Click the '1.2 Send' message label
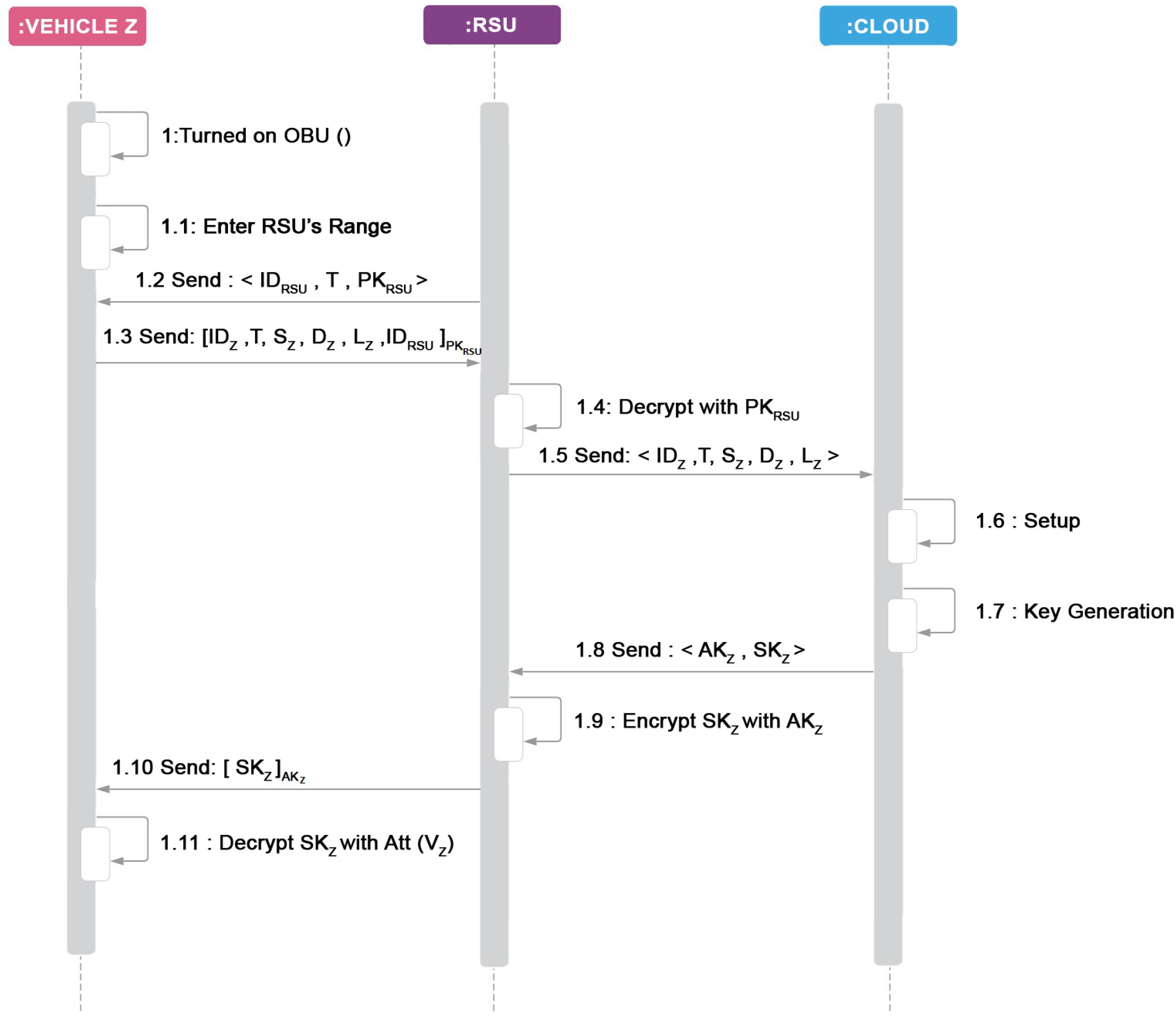1176x1018 pixels. [281, 282]
